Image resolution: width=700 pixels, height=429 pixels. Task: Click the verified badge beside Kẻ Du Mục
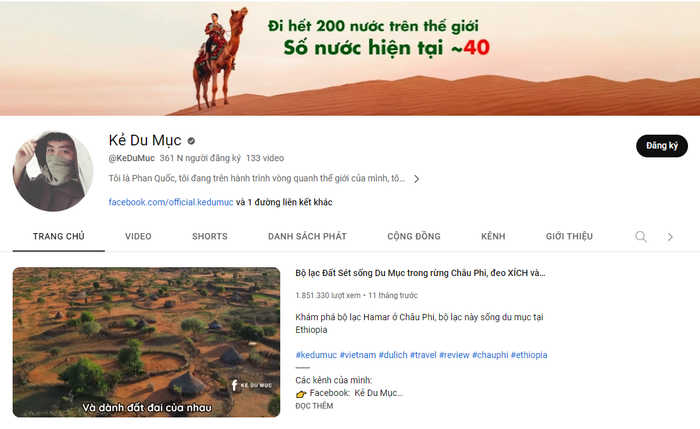pyautogui.click(x=191, y=141)
